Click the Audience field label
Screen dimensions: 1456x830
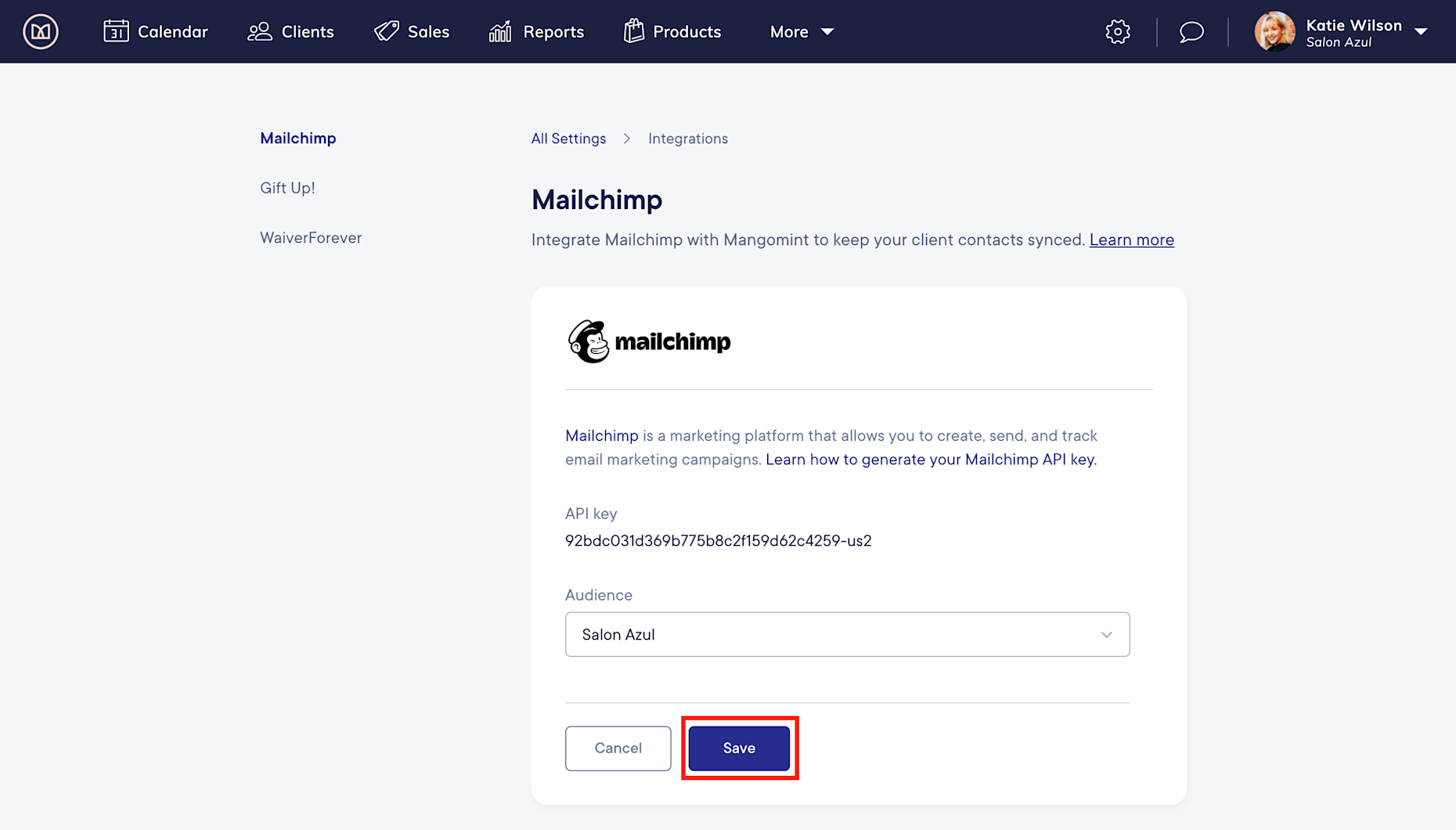click(599, 595)
